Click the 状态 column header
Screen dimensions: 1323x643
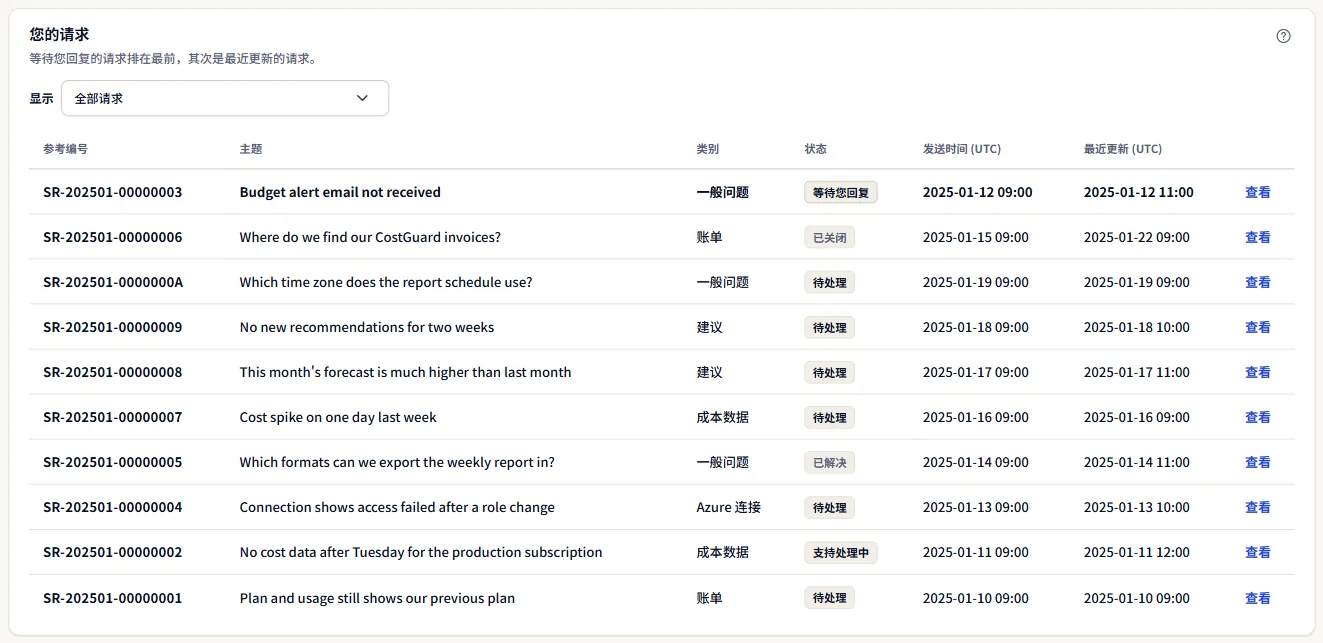click(816, 149)
